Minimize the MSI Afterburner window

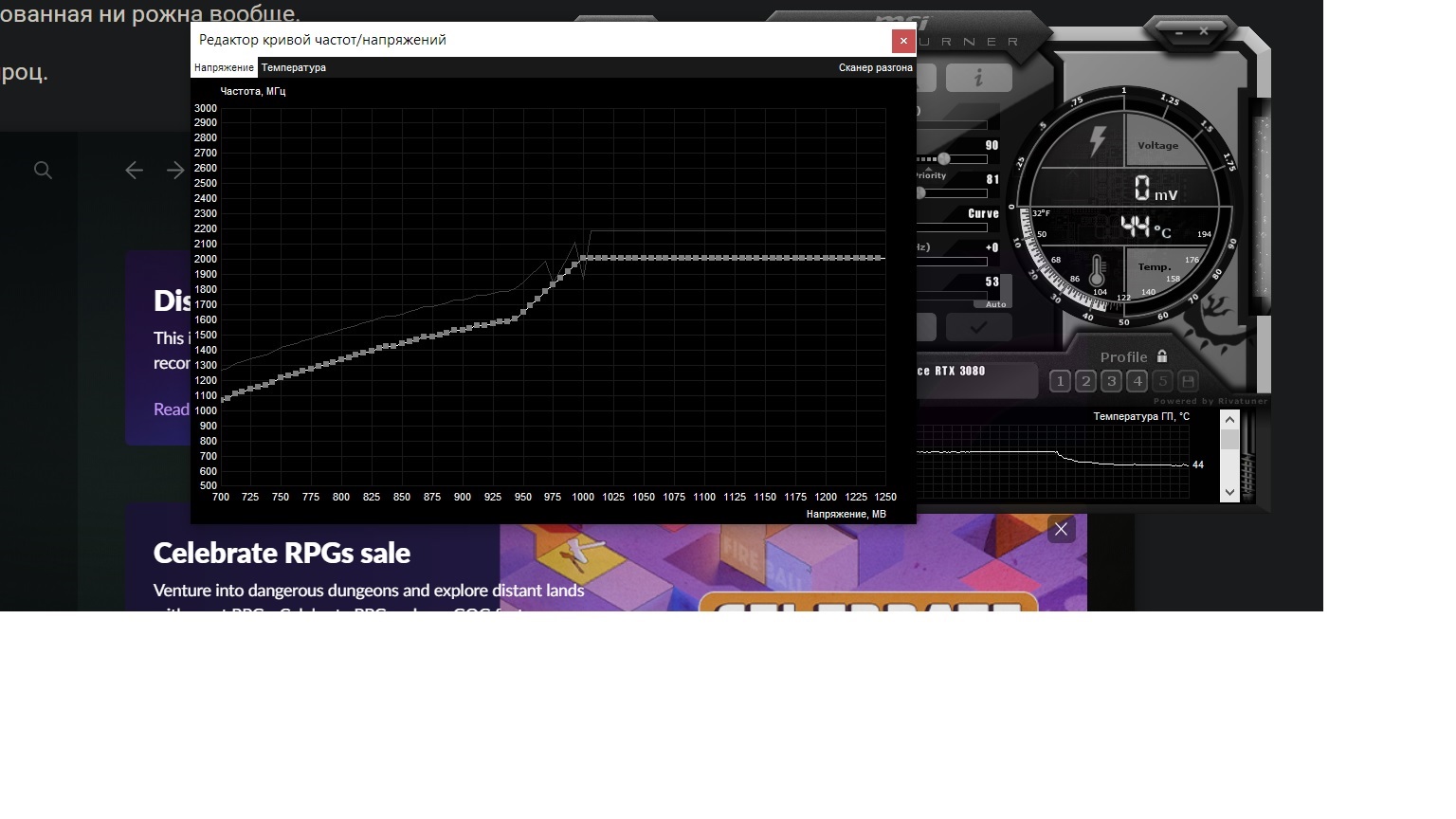coord(1179,32)
